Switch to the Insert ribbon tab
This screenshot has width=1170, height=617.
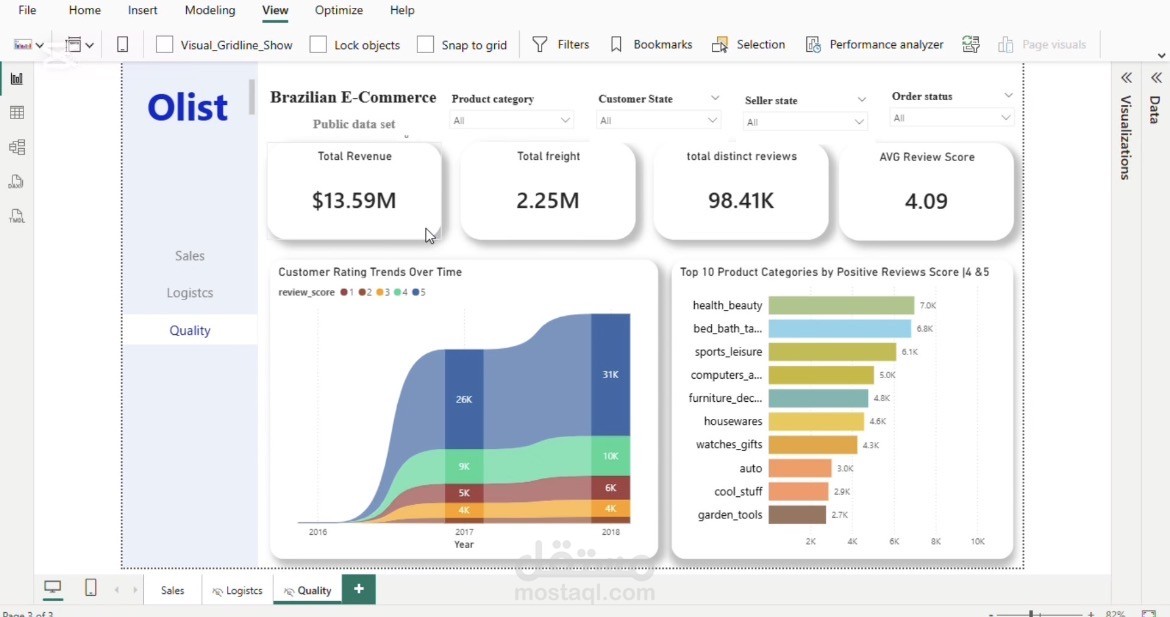click(143, 10)
